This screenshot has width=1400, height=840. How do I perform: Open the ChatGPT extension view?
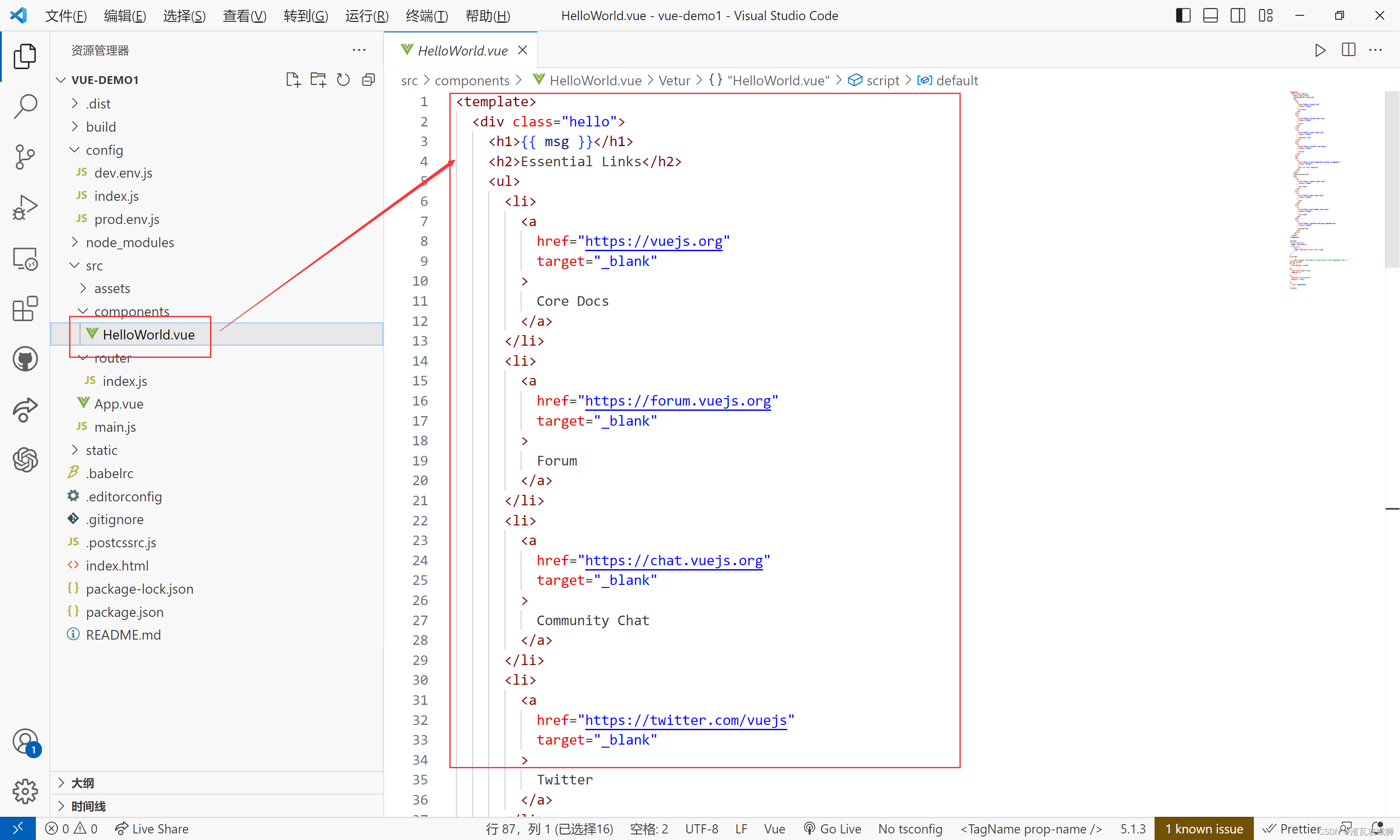(25, 460)
